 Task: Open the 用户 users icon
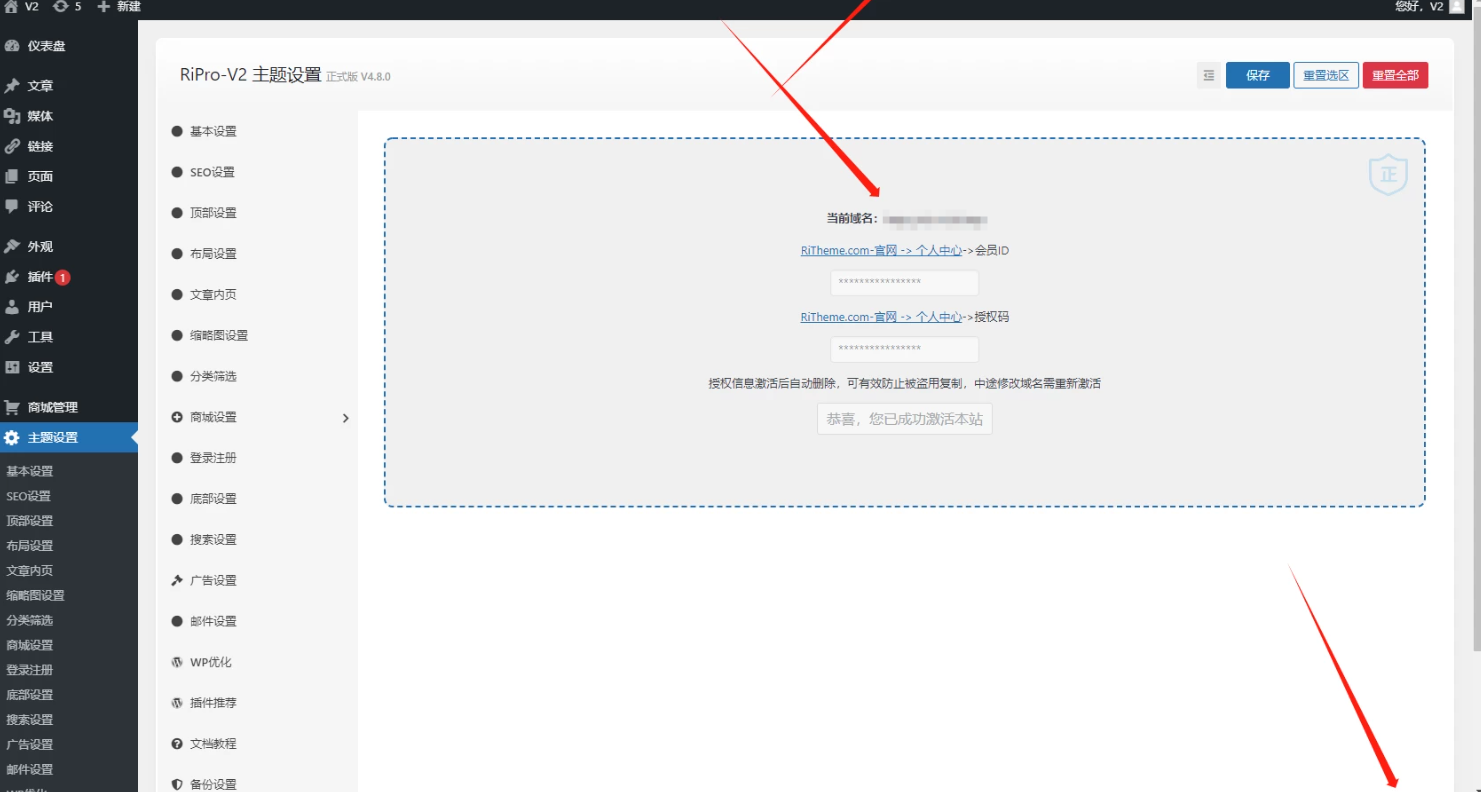(x=12, y=307)
